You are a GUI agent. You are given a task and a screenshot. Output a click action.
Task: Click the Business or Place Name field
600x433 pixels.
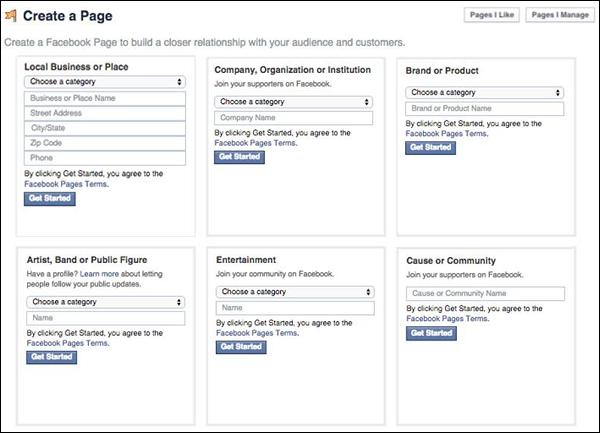point(105,98)
